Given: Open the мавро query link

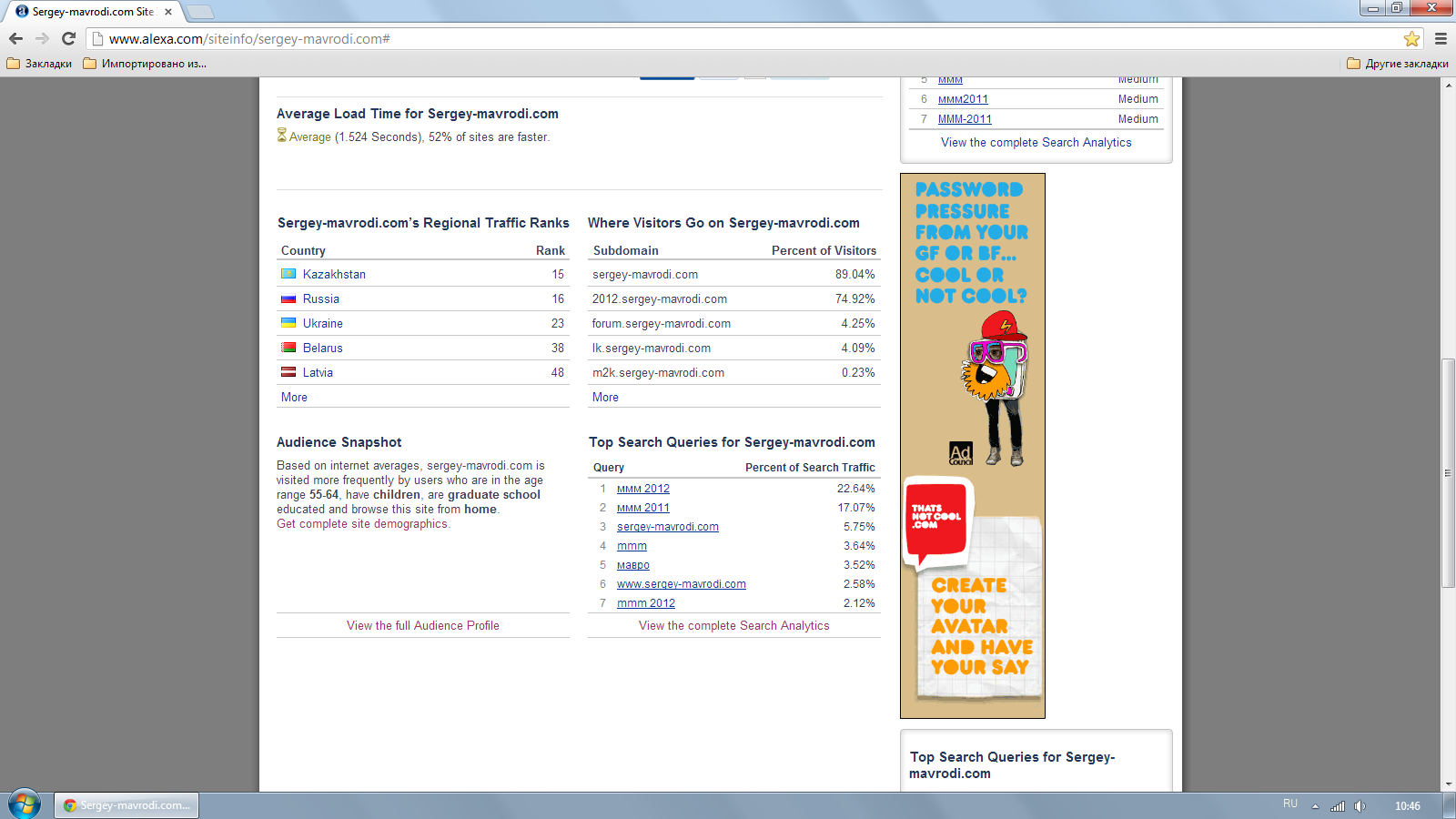Looking at the screenshot, I should pos(633,565).
